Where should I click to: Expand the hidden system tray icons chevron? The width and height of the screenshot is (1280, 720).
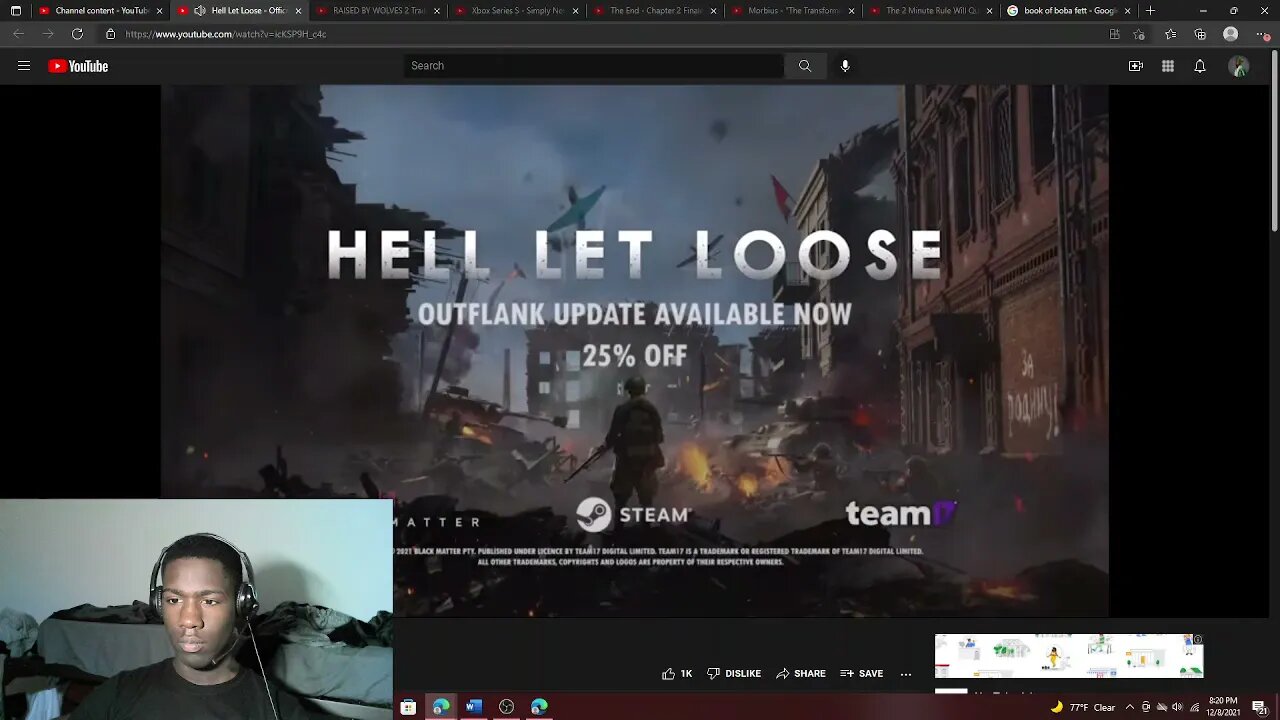pos(1130,707)
